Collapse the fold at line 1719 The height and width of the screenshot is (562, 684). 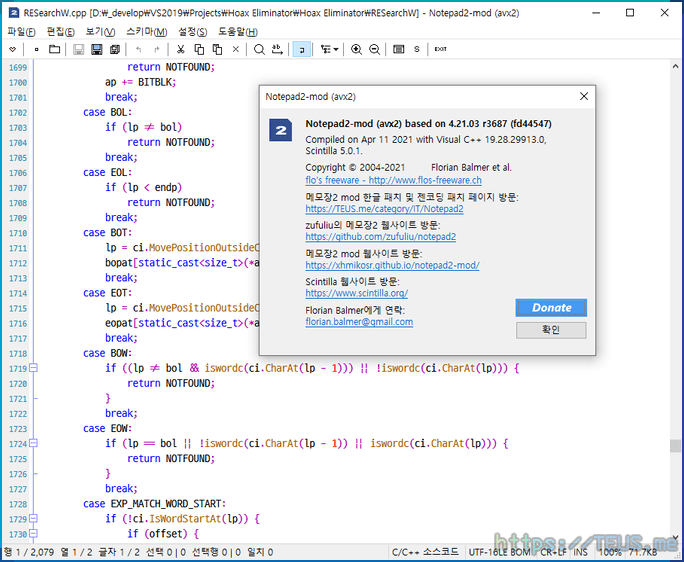[x=34, y=368]
